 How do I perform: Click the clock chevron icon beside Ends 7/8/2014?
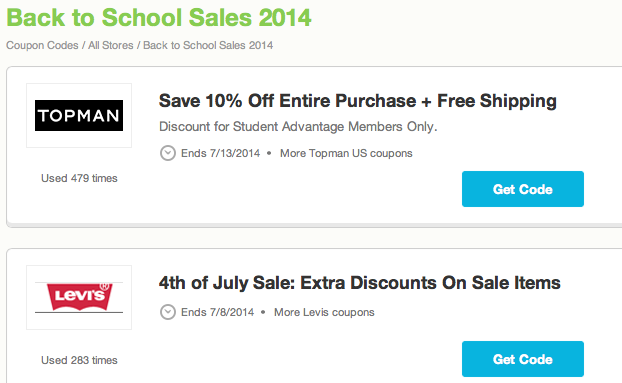pos(168,312)
